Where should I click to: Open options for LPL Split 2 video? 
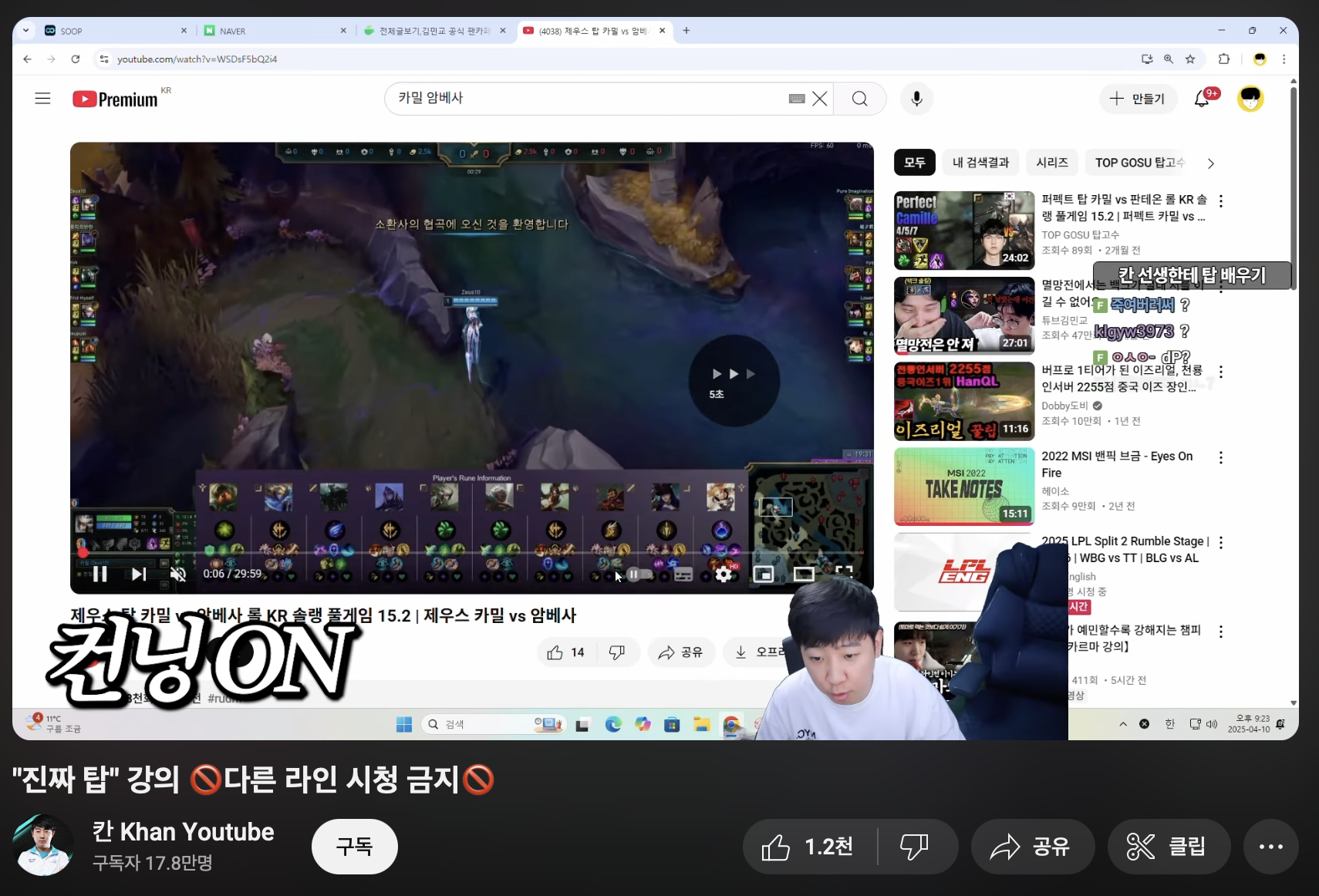(x=1220, y=543)
